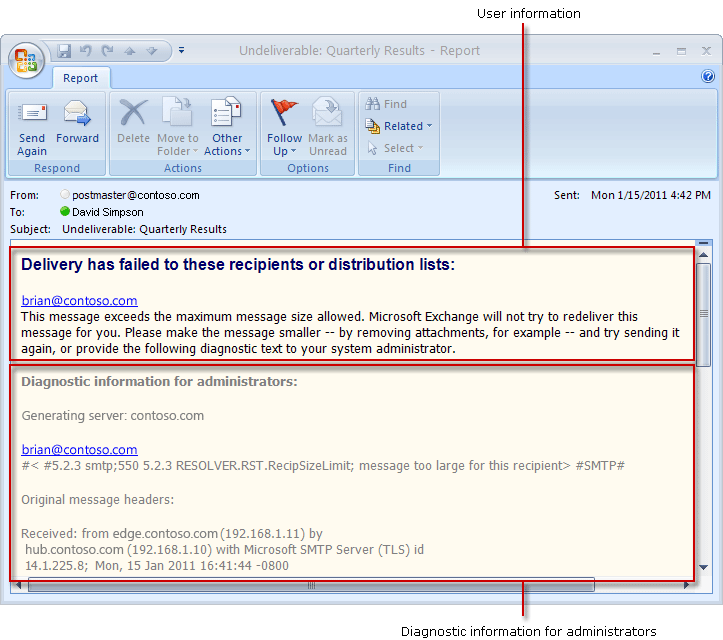This screenshot has height=640, width=723.
Task: Click the Follow Up flag icon
Action: 284,112
